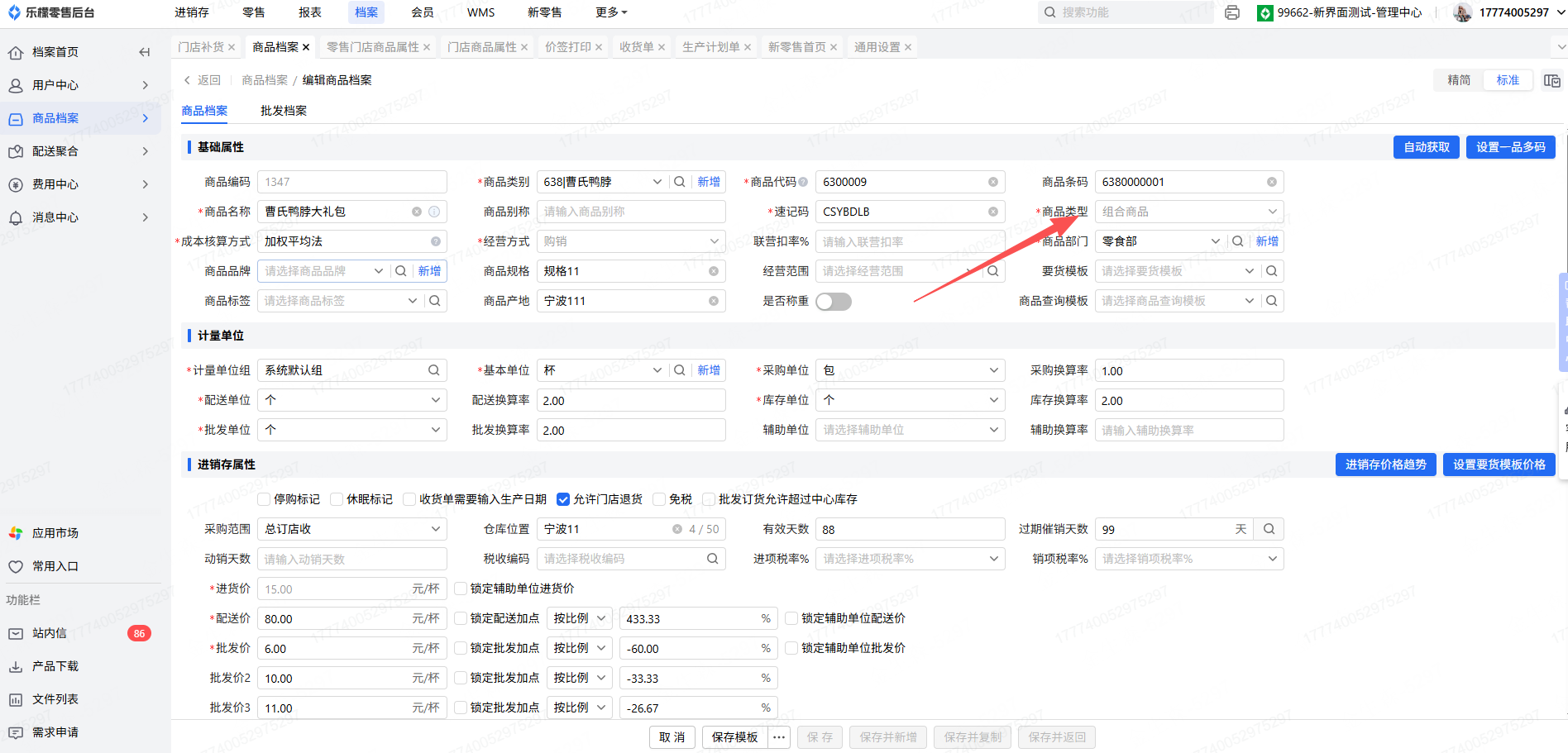Open the 采购单位 dropdown
Image resolution: width=1568 pixels, height=753 pixels.
910,370
